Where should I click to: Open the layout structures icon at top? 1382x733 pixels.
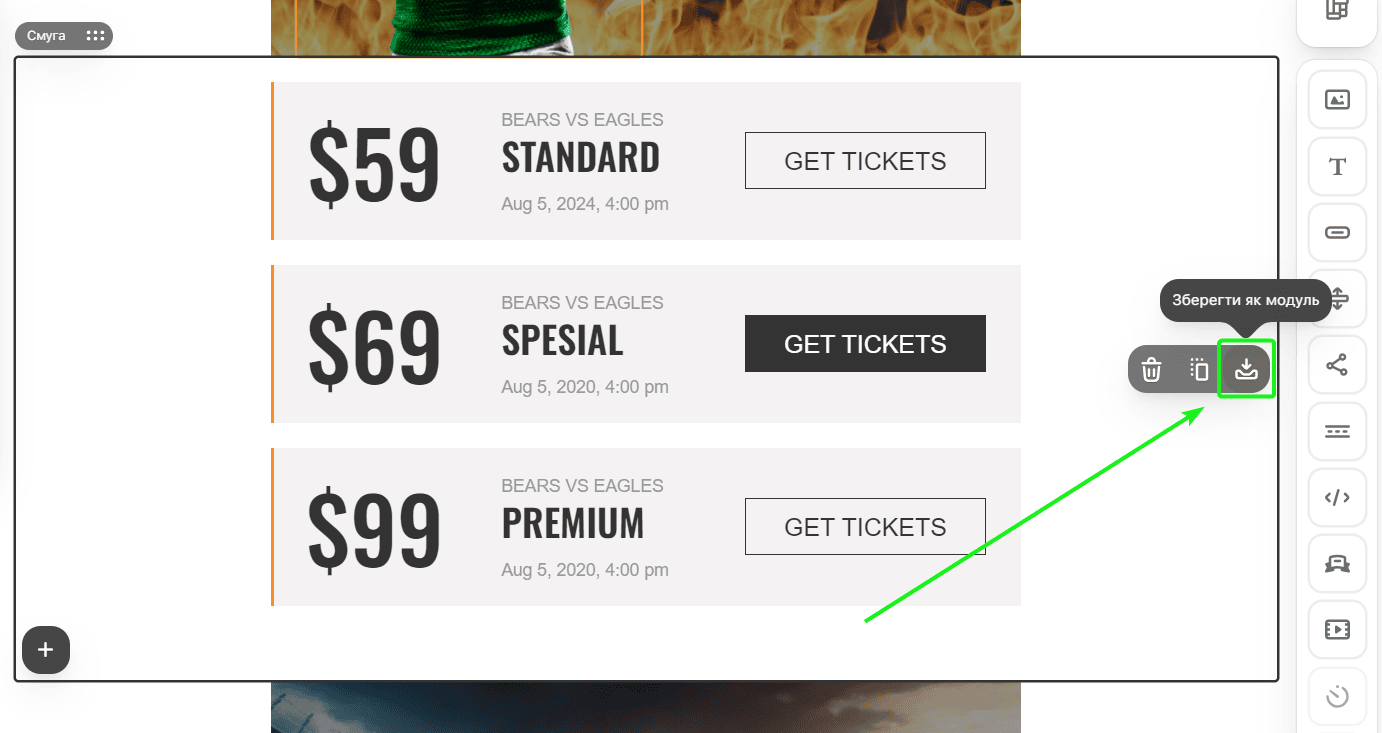point(1337,12)
